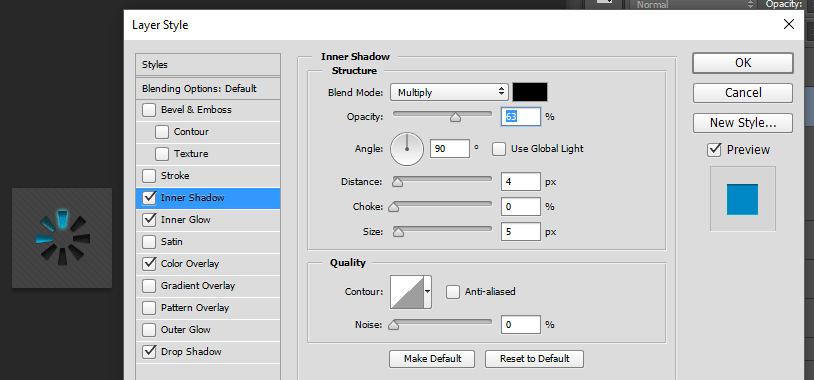This screenshot has width=814, height=380.
Task: Open the black shadow color swatch
Action: (x=530, y=92)
